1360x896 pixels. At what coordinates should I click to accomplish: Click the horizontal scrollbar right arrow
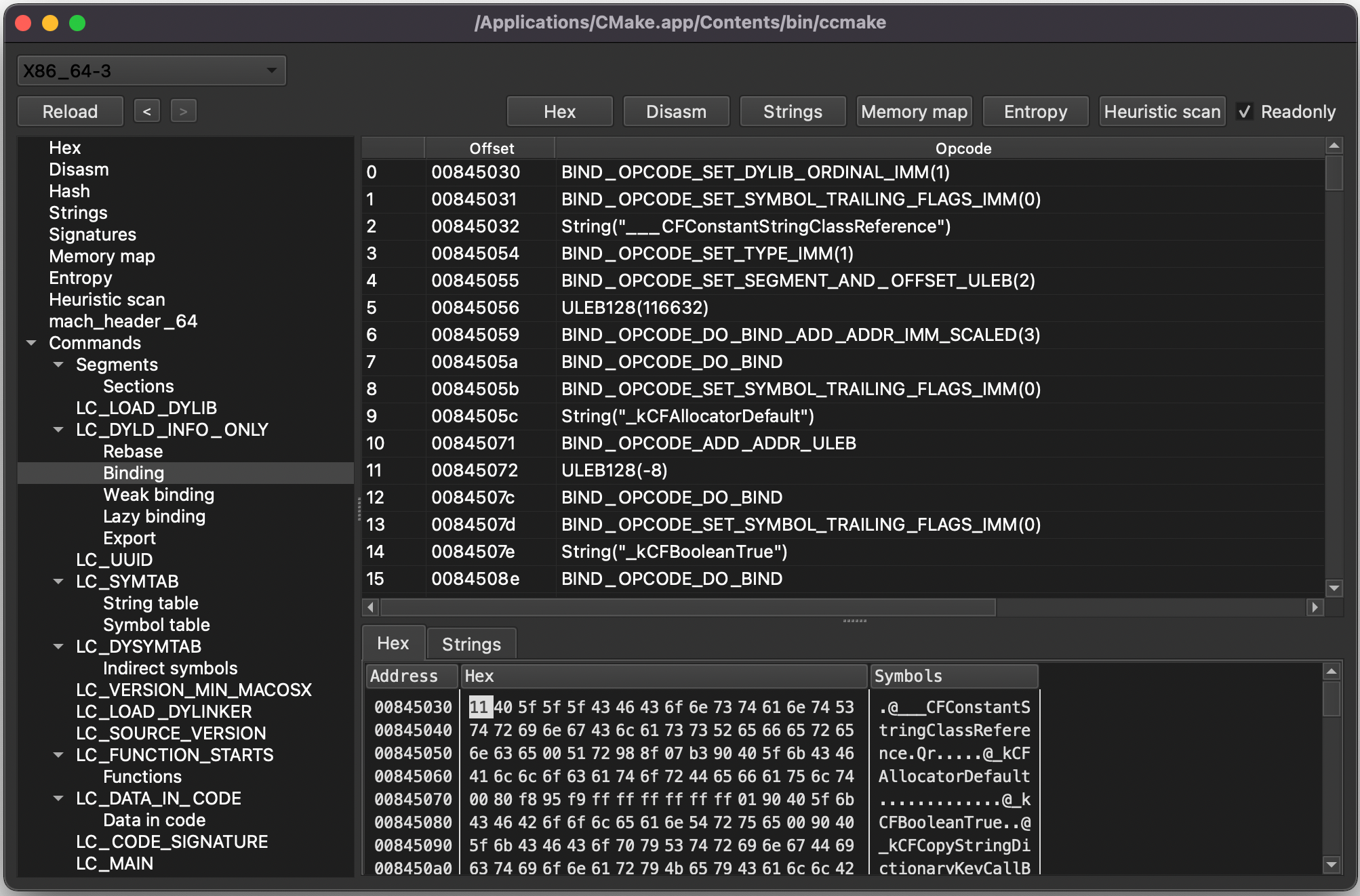coord(1315,607)
